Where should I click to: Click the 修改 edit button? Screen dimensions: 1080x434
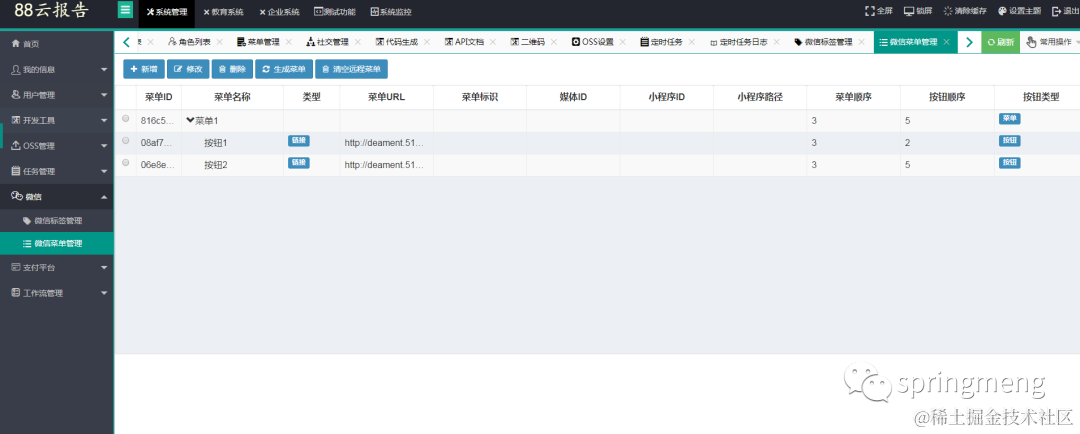(x=188, y=69)
